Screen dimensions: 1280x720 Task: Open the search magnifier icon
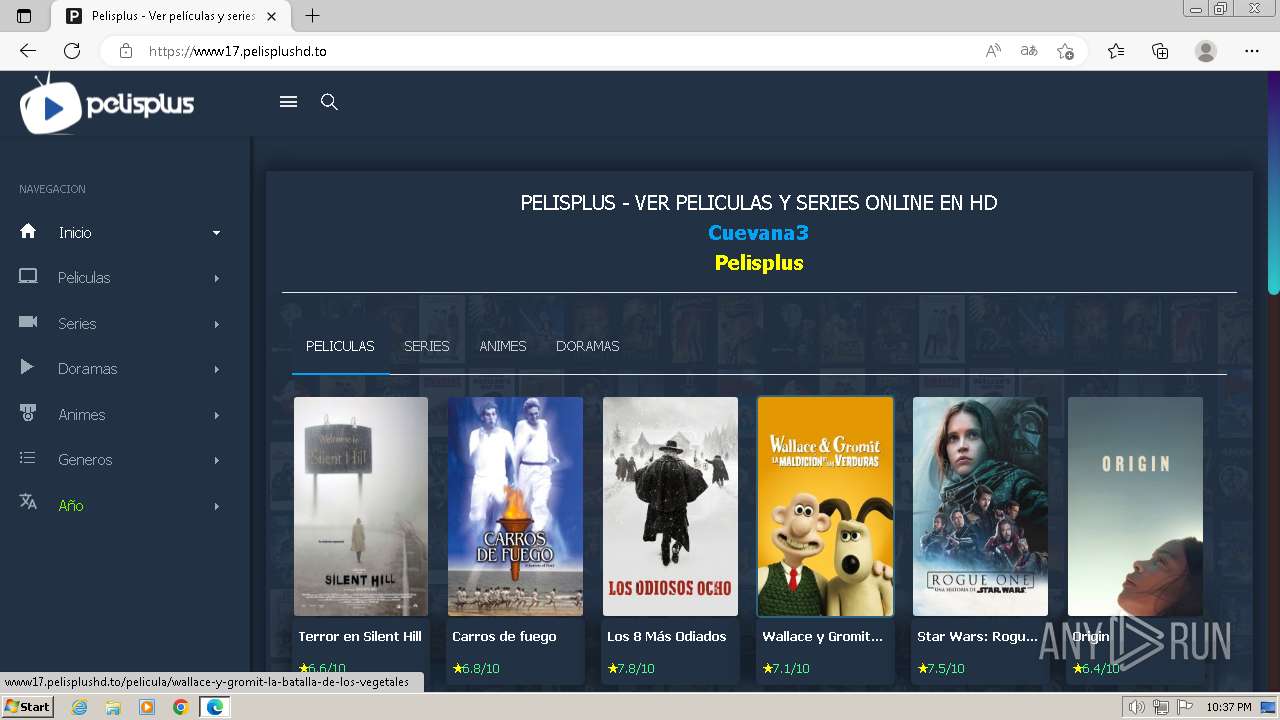(x=329, y=102)
